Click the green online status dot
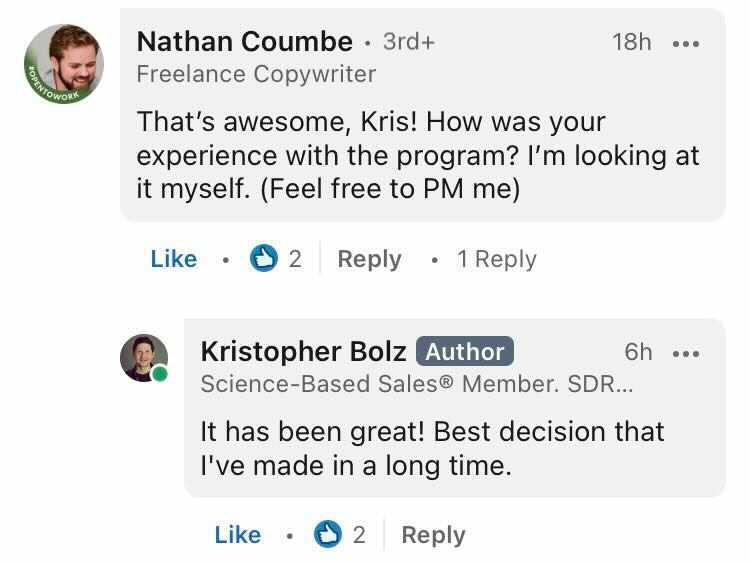The image size is (750, 564). click(x=160, y=374)
